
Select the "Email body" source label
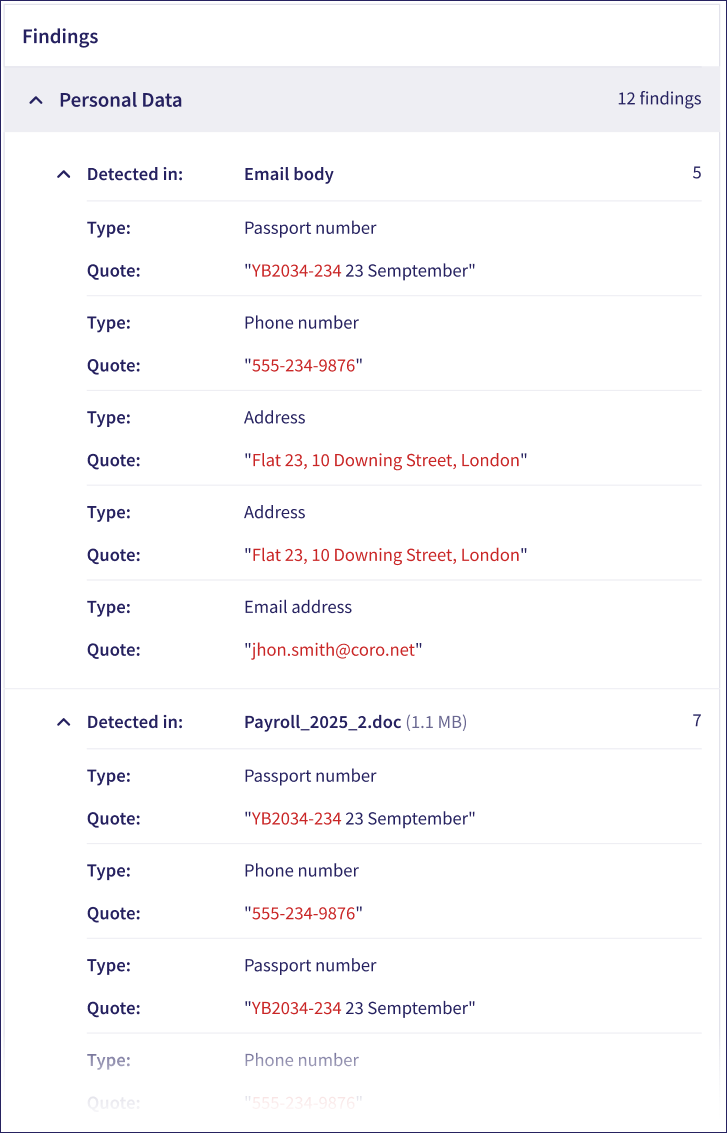(x=289, y=174)
